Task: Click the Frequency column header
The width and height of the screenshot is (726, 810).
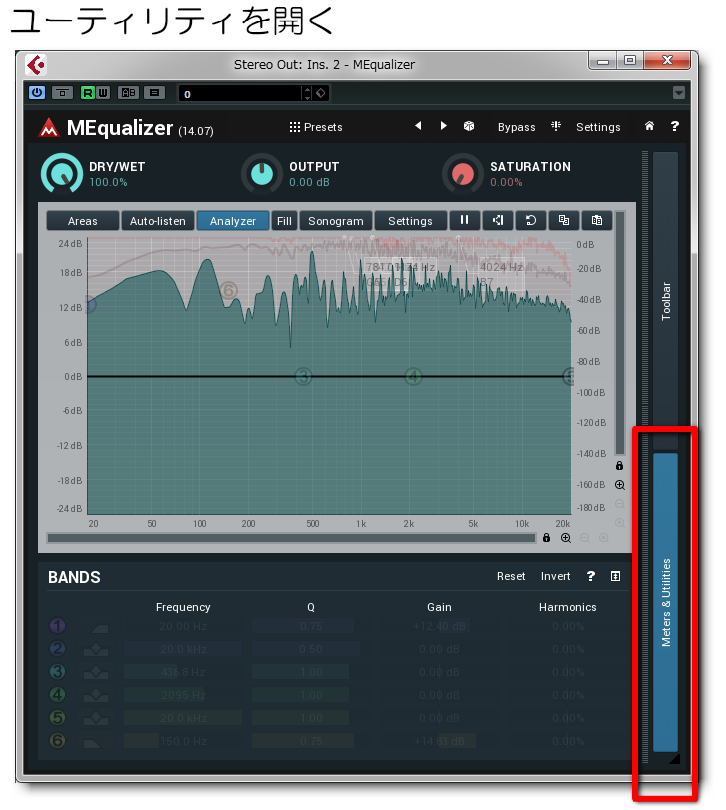Action: pos(183,607)
